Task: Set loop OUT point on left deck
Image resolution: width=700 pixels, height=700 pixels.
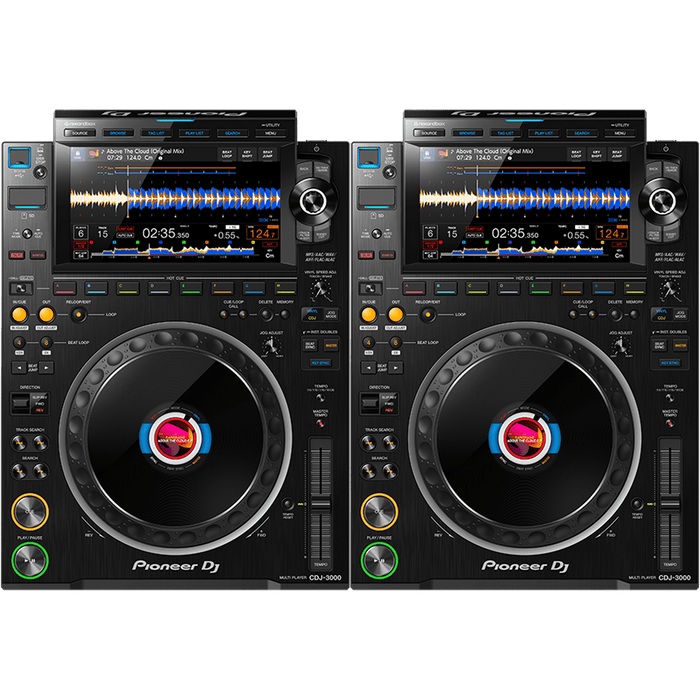Action: [46, 315]
